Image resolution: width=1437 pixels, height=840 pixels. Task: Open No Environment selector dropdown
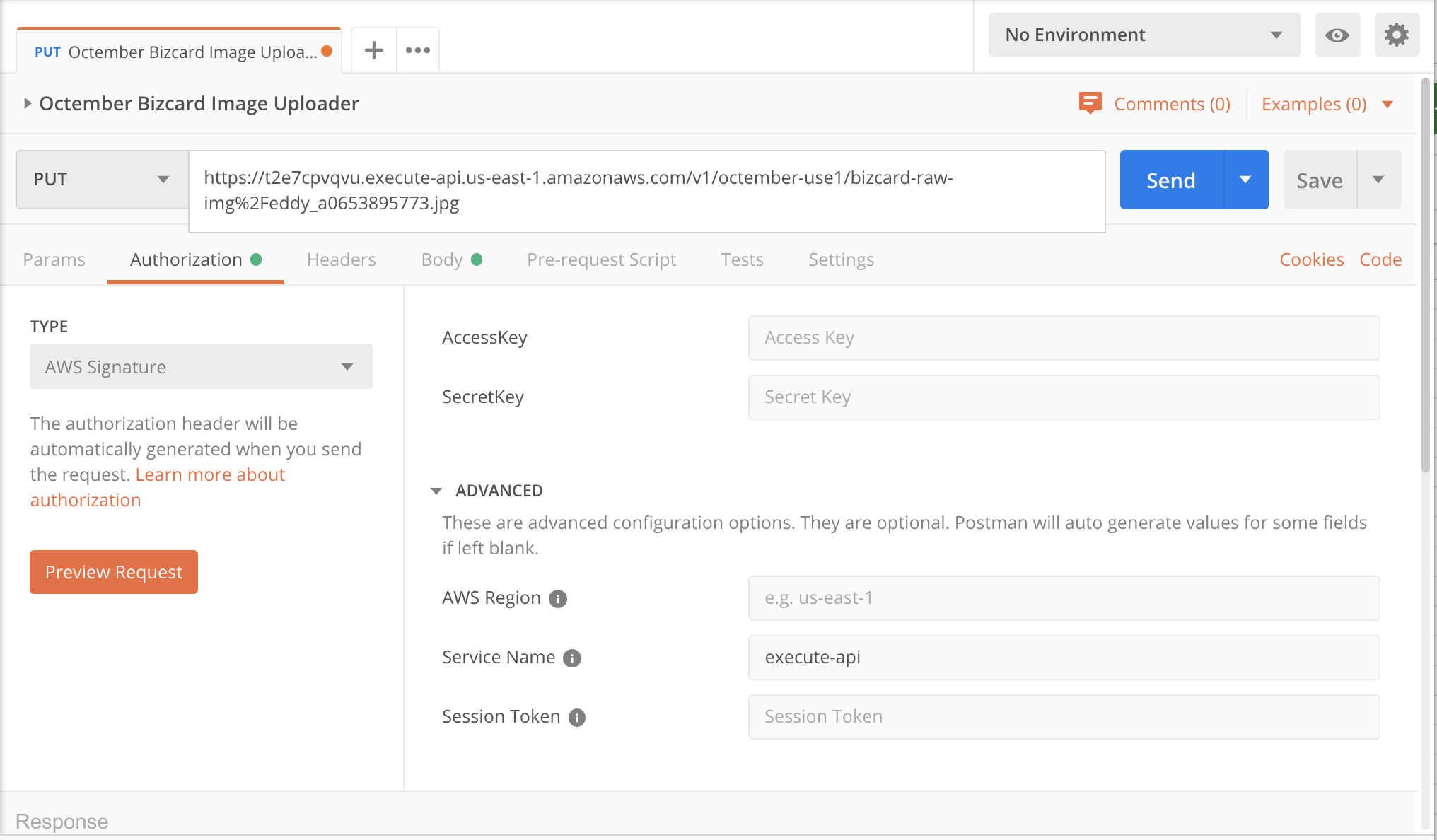click(x=1144, y=35)
